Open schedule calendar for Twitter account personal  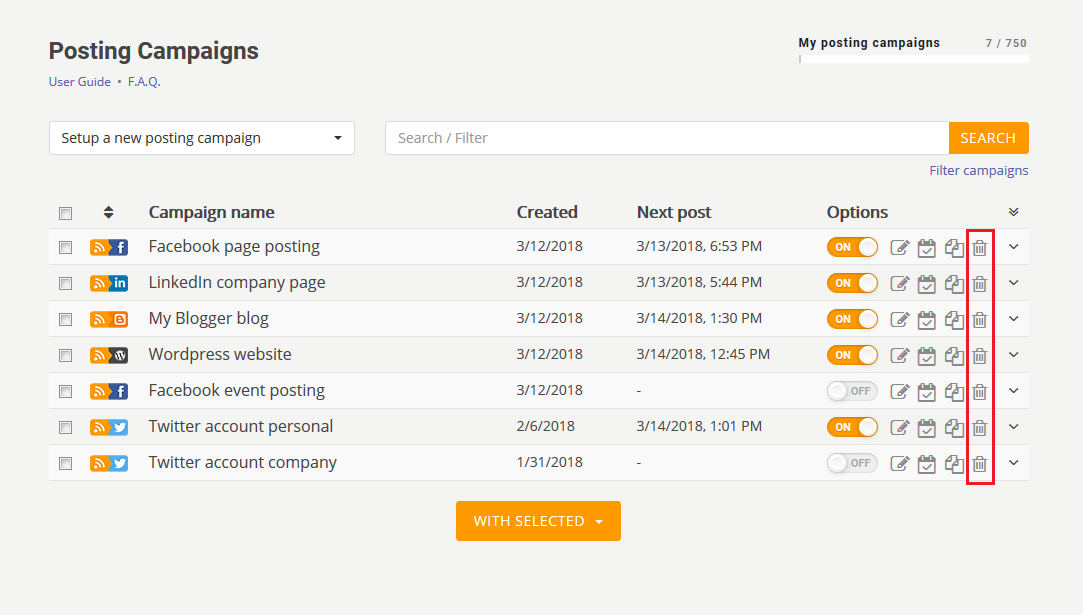tap(926, 427)
